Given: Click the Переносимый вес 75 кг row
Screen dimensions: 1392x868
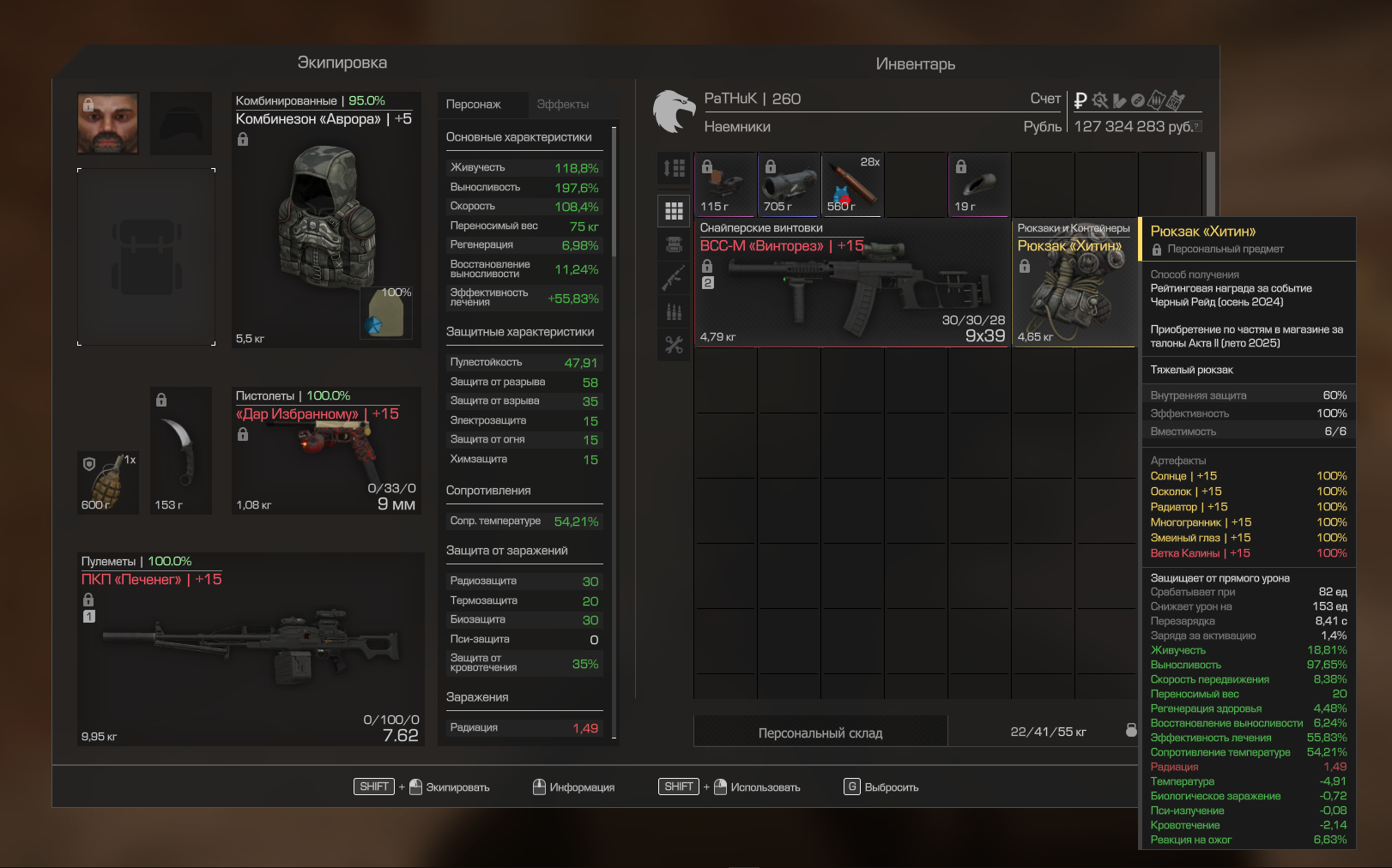Looking at the screenshot, I should pos(524,226).
